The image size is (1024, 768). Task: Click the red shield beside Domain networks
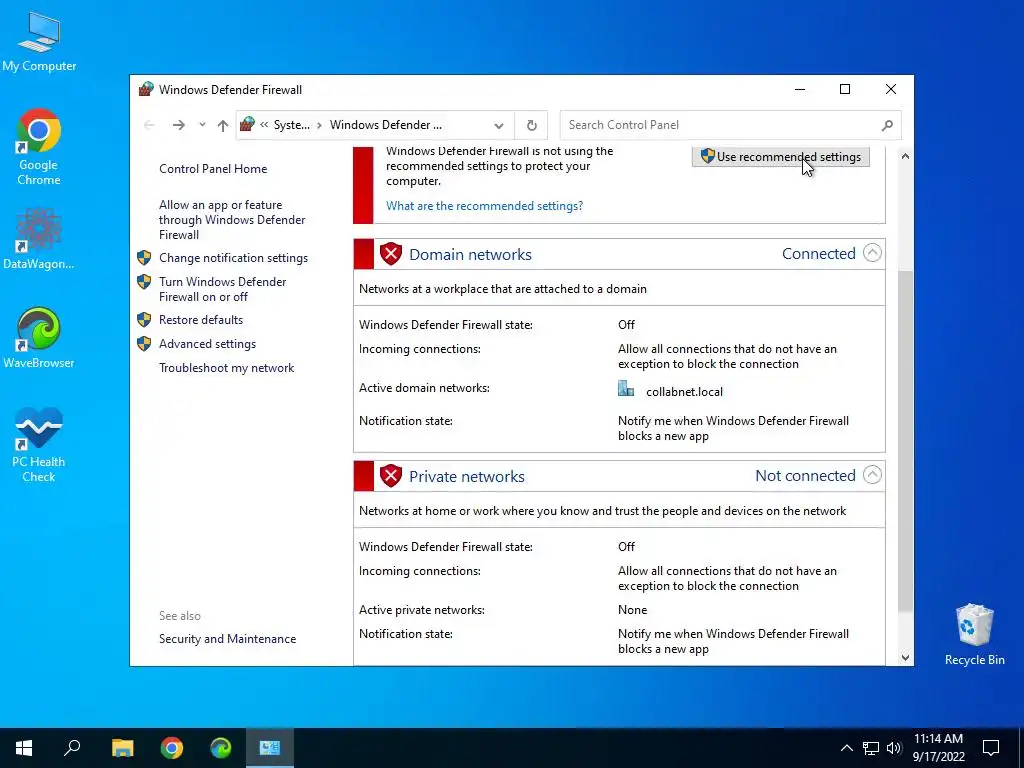[391, 254]
